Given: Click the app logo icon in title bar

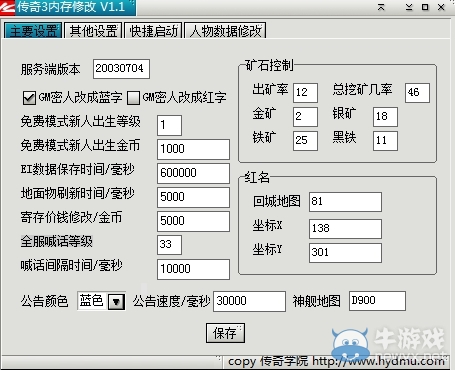Looking at the screenshot, I should 7,7.
